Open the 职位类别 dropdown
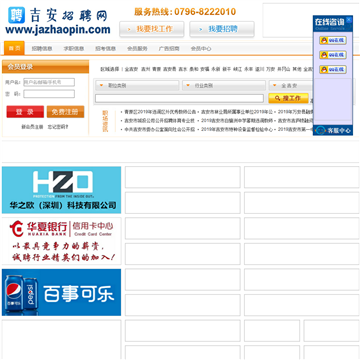360x360 pixels. (x=137, y=86)
